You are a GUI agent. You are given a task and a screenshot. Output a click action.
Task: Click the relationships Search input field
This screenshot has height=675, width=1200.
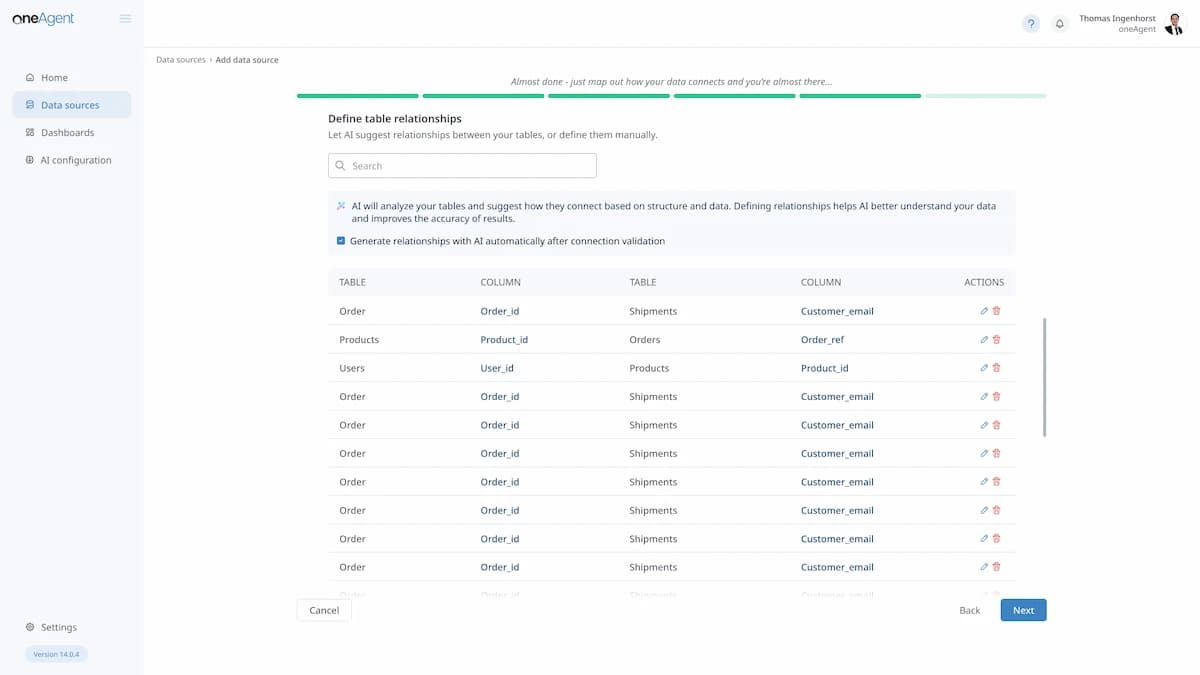tap(462, 166)
